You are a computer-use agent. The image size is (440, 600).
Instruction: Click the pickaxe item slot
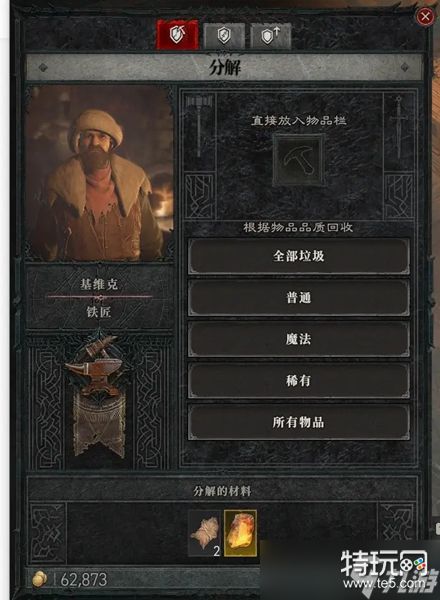coord(299,160)
